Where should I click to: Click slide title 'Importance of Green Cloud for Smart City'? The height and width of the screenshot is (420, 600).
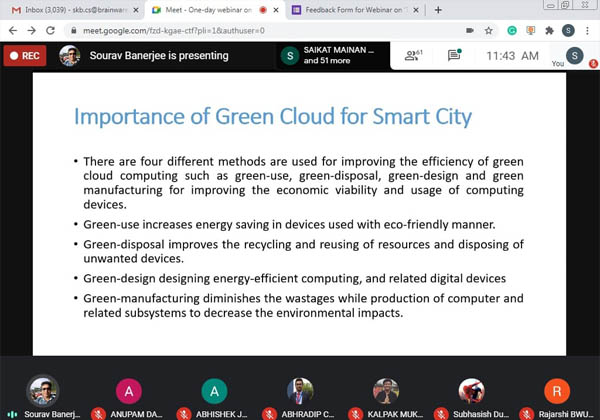(273, 117)
